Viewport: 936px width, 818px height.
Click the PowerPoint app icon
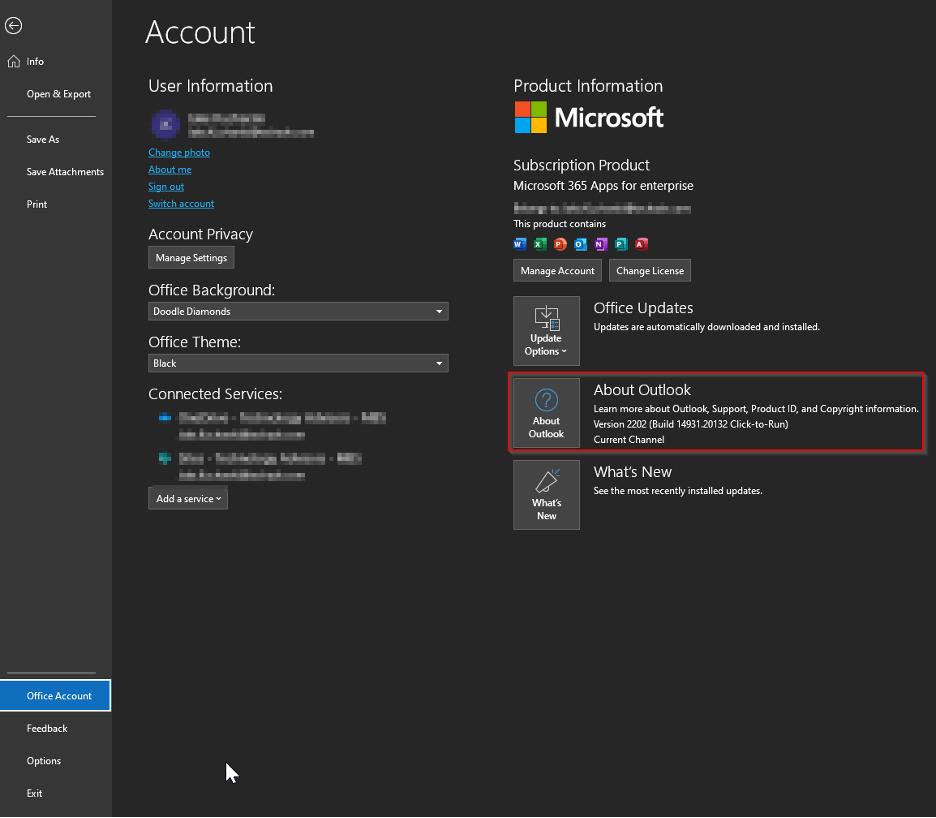click(560, 244)
